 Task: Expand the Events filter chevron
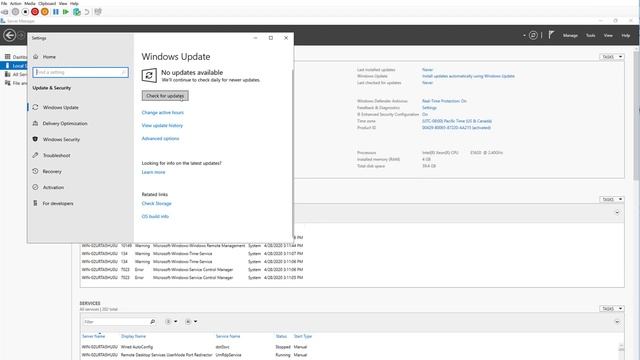[617, 212]
